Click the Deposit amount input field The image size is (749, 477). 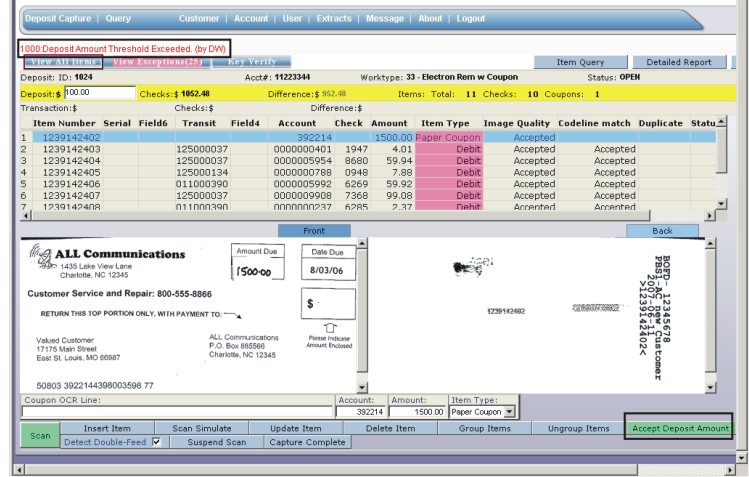coord(98,93)
